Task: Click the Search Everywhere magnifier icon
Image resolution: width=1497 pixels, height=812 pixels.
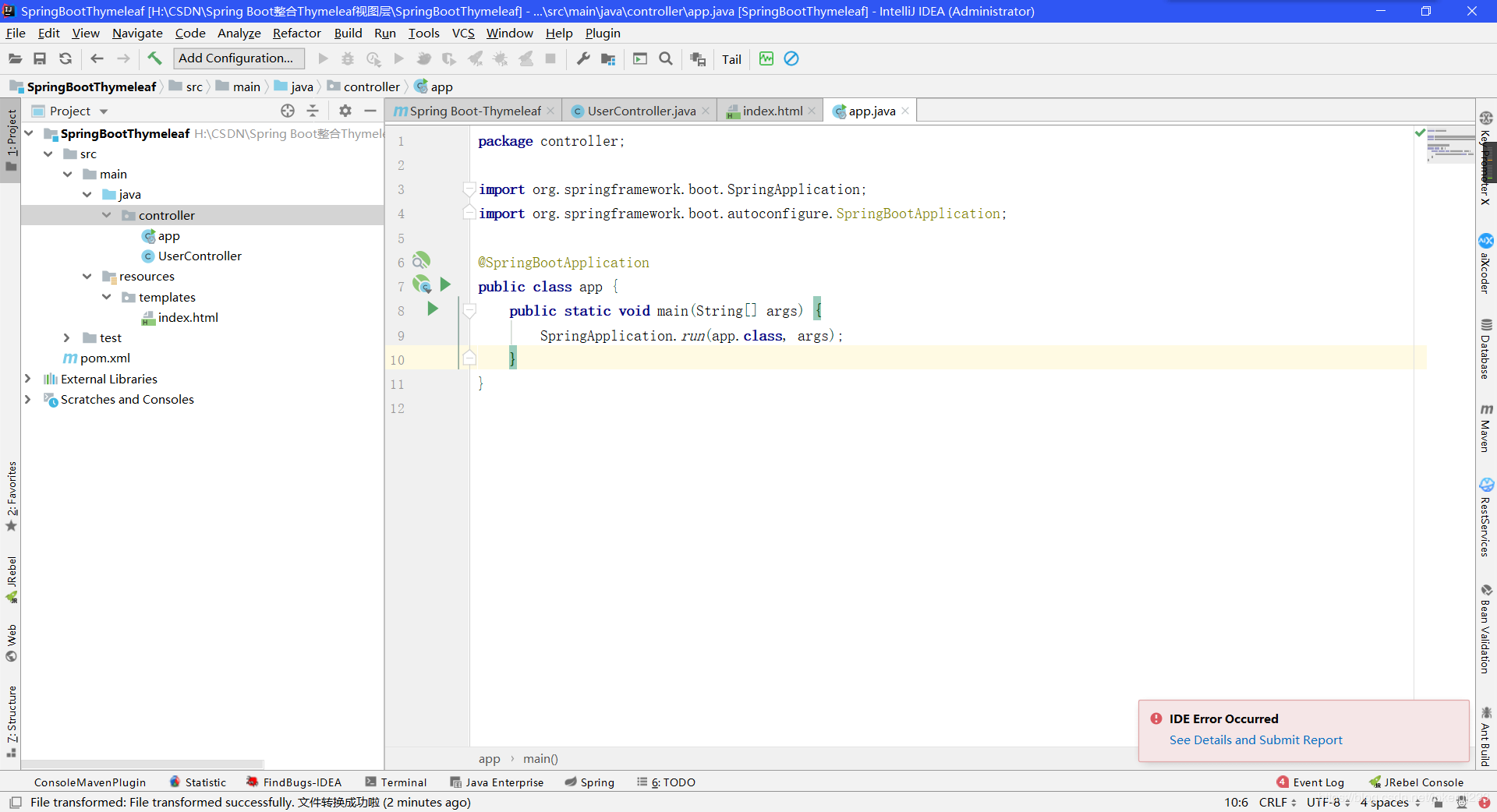Action: [x=666, y=58]
